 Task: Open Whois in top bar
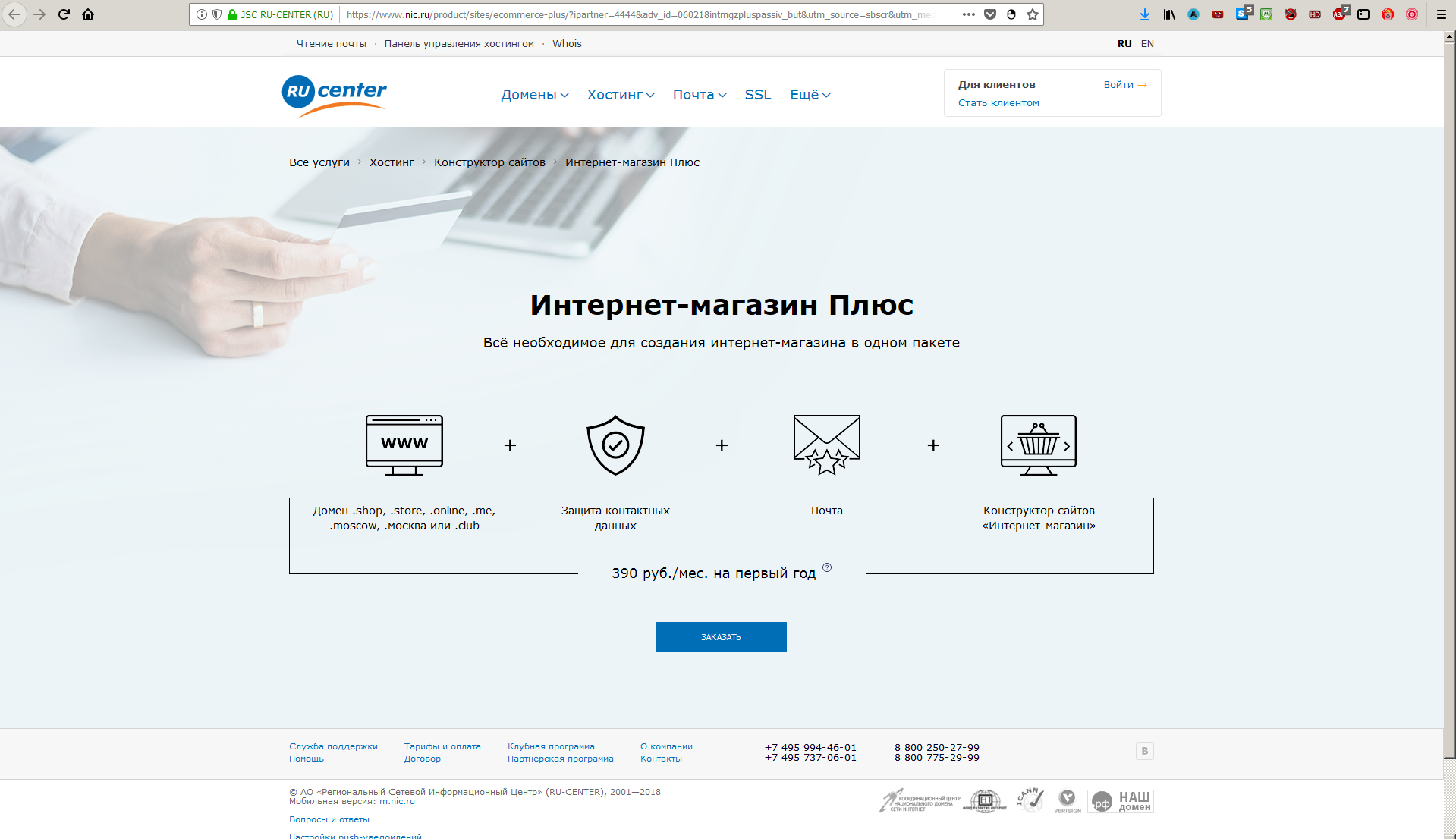[567, 44]
